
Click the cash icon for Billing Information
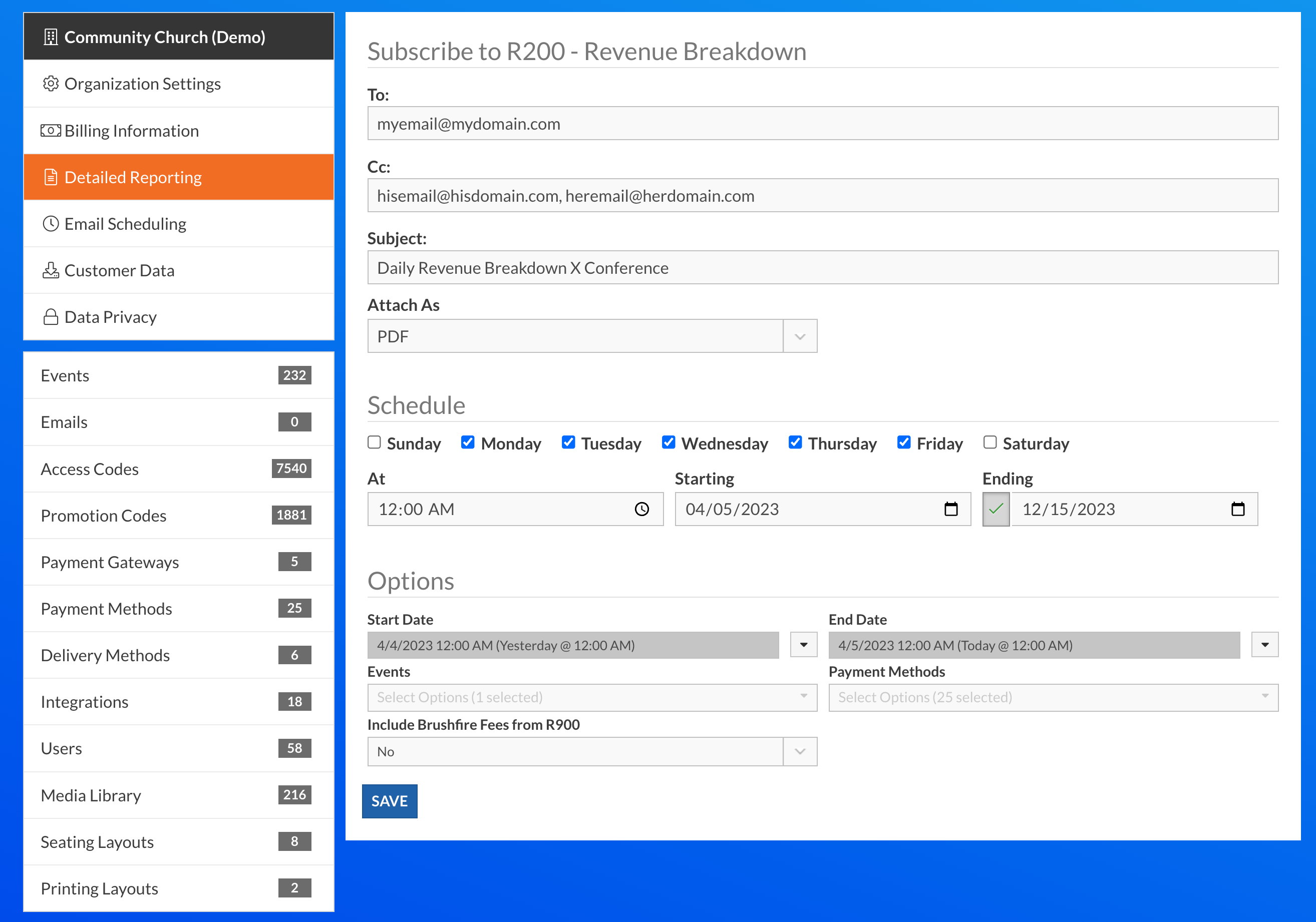tap(51, 131)
